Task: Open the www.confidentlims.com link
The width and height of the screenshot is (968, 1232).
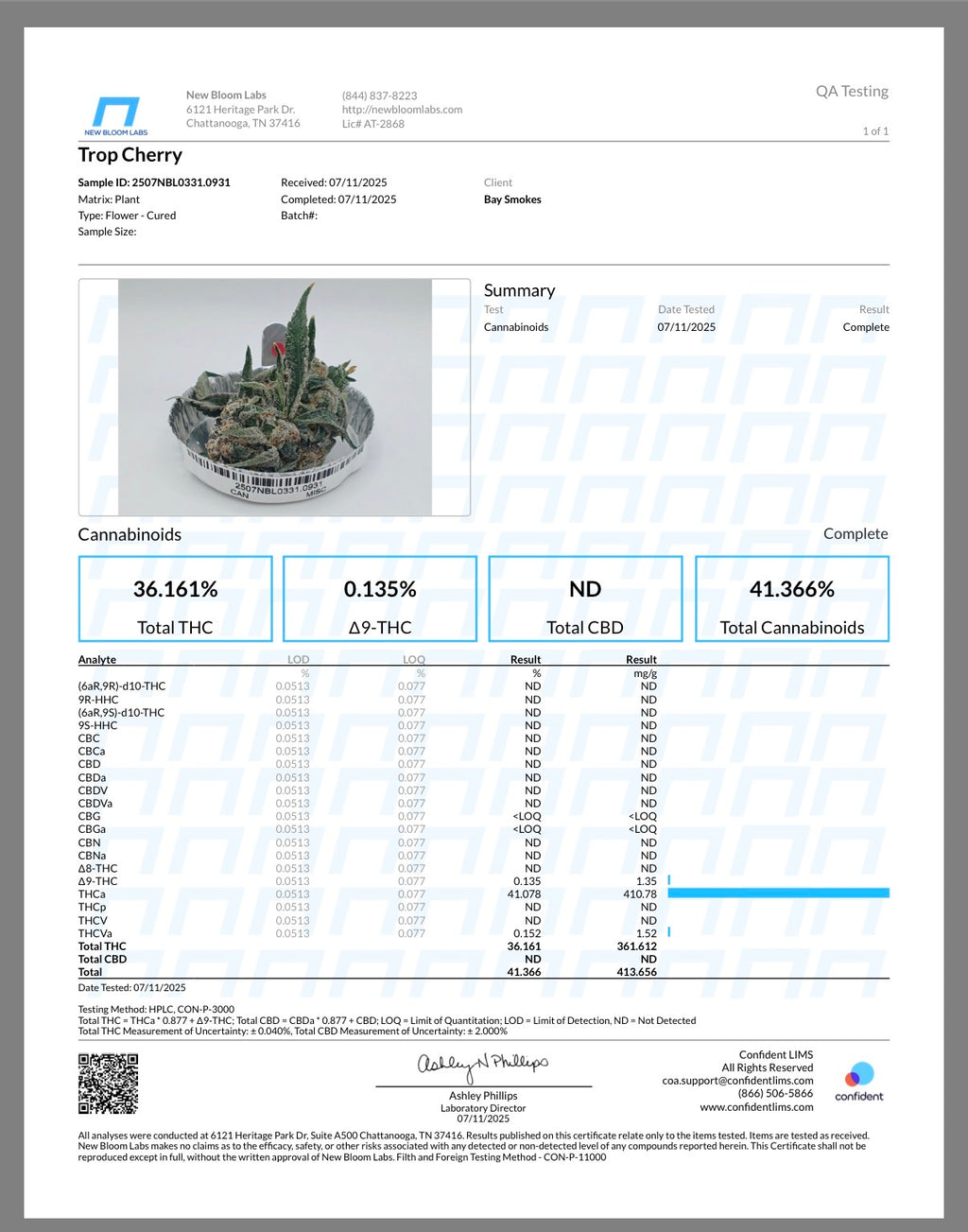Action: click(756, 1107)
